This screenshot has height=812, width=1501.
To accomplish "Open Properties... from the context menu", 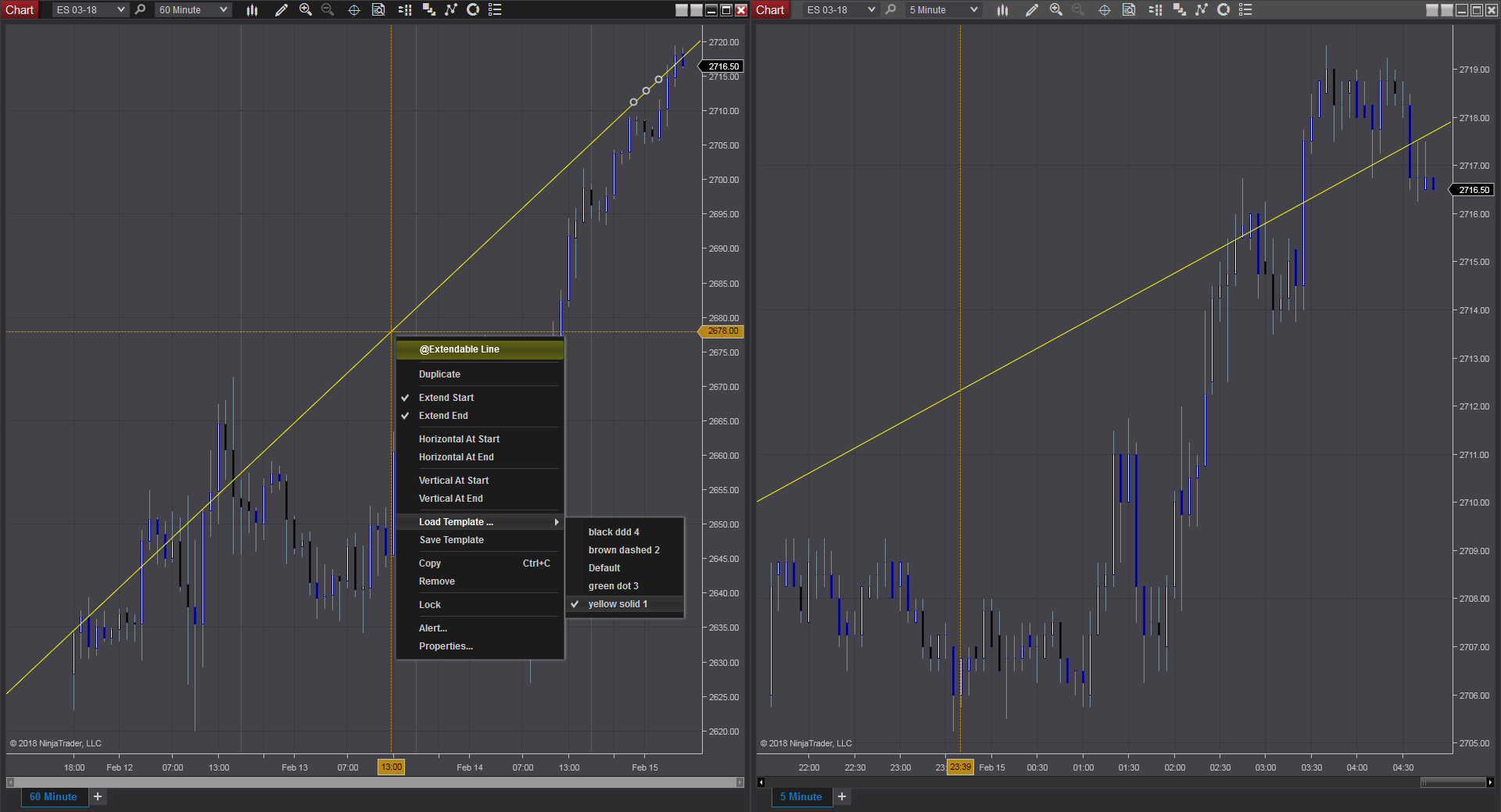I will (x=480, y=646).
